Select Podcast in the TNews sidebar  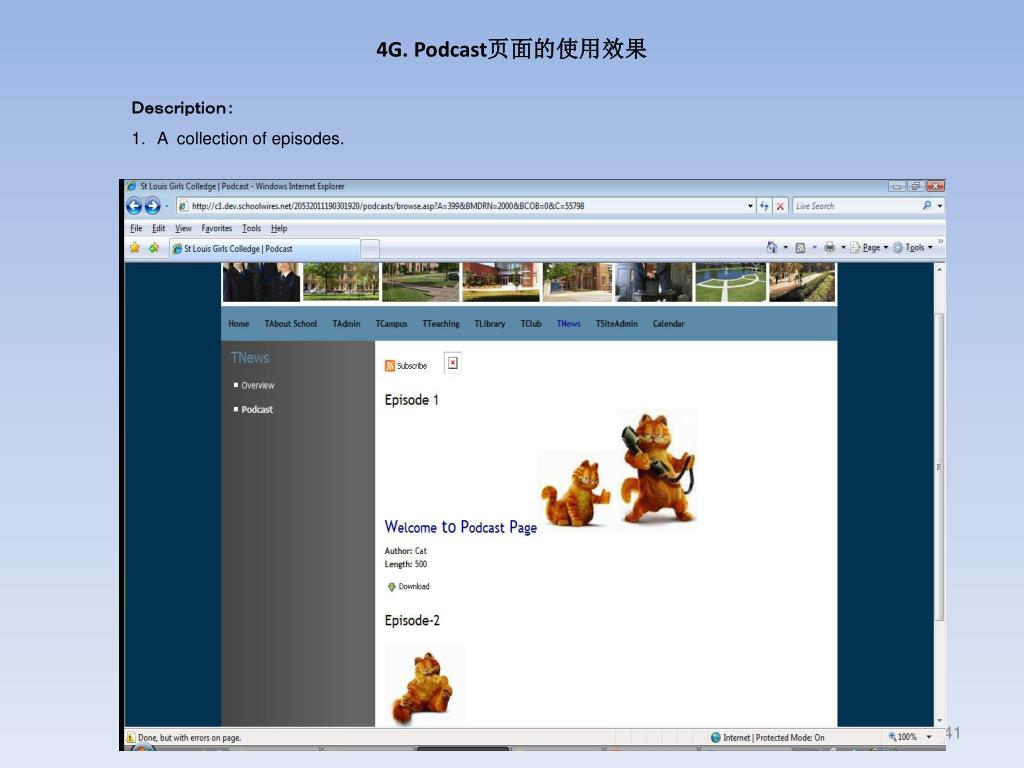pyautogui.click(x=257, y=409)
